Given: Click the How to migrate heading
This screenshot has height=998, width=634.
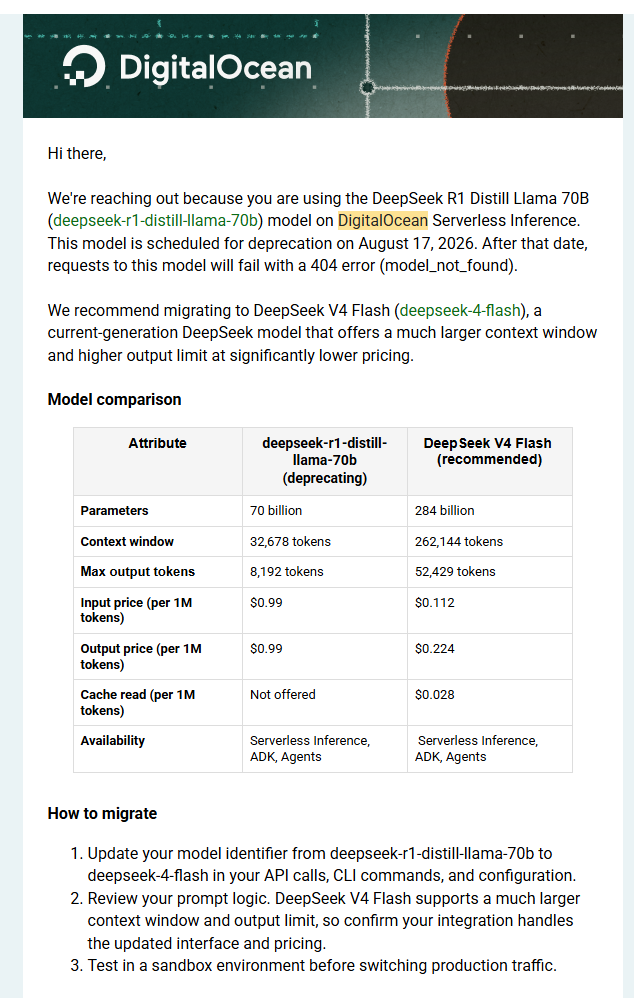Looking at the screenshot, I should point(102,813).
